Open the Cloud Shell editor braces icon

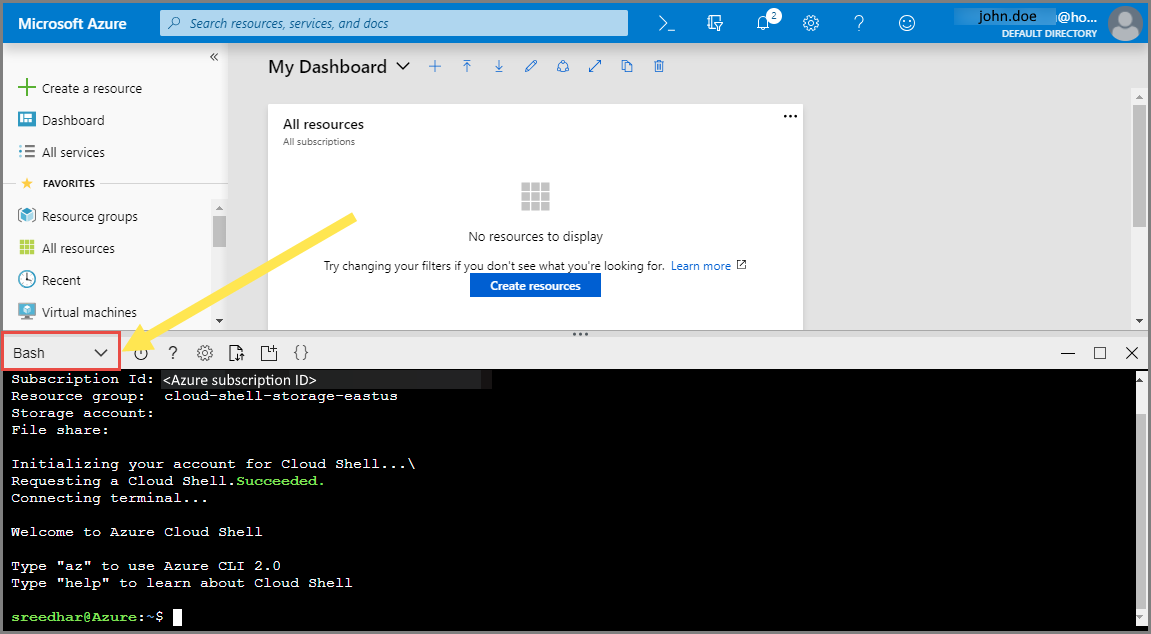click(301, 353)
